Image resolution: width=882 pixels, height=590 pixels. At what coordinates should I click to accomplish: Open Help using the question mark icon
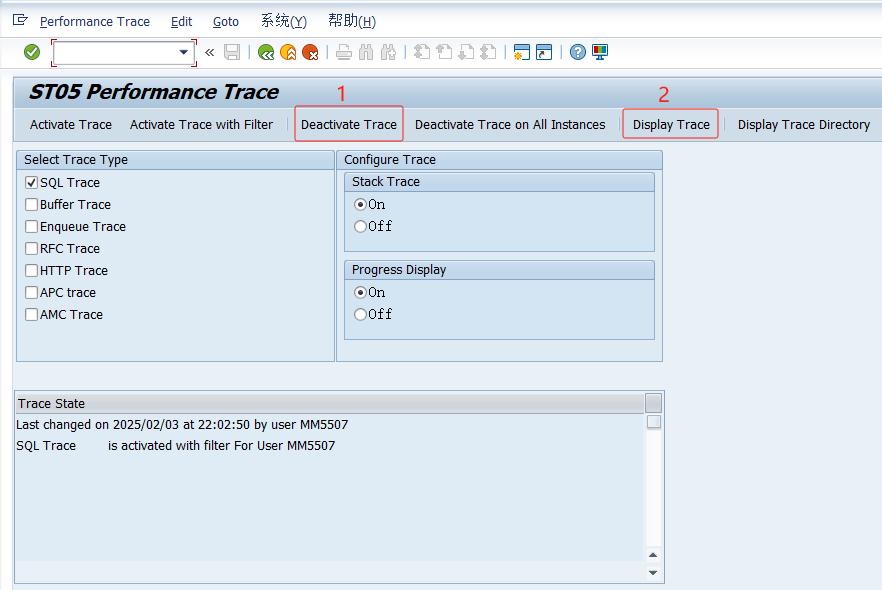coord(577,52)
